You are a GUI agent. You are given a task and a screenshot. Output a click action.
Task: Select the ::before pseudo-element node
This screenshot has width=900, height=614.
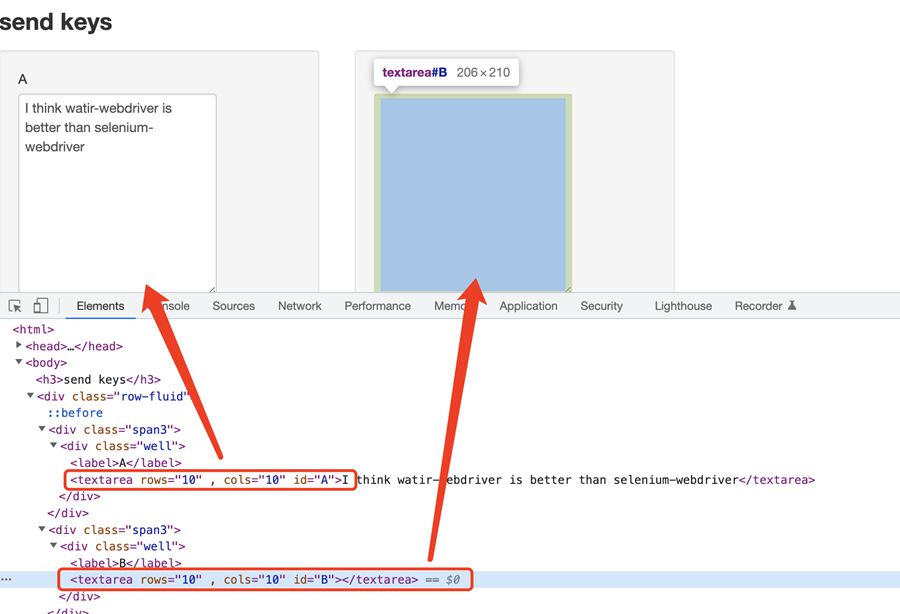(x=75, y=413)
